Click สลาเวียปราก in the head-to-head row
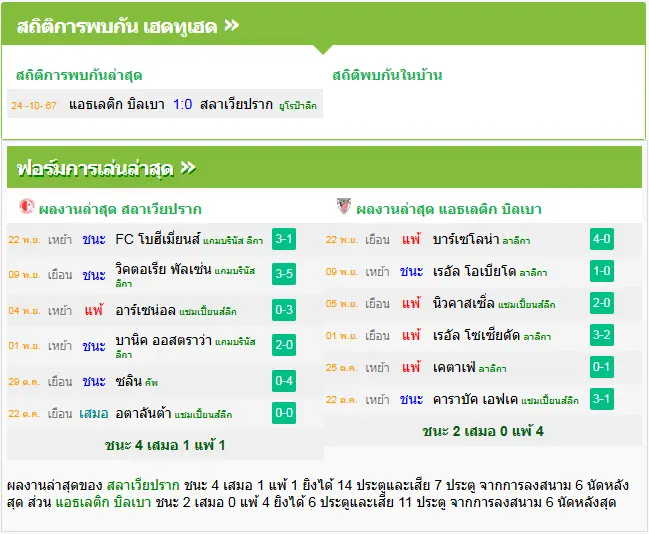The width and height of the screenshot is (649, 534). [236, 104]
